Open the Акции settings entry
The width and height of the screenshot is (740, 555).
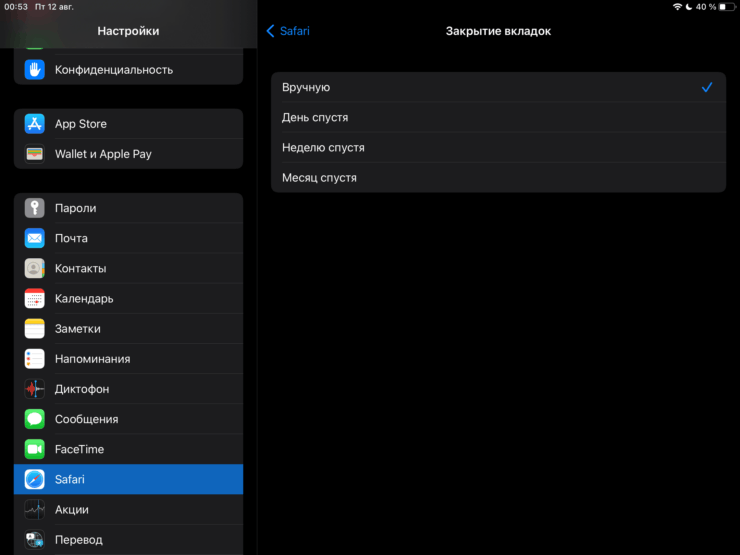128,509
